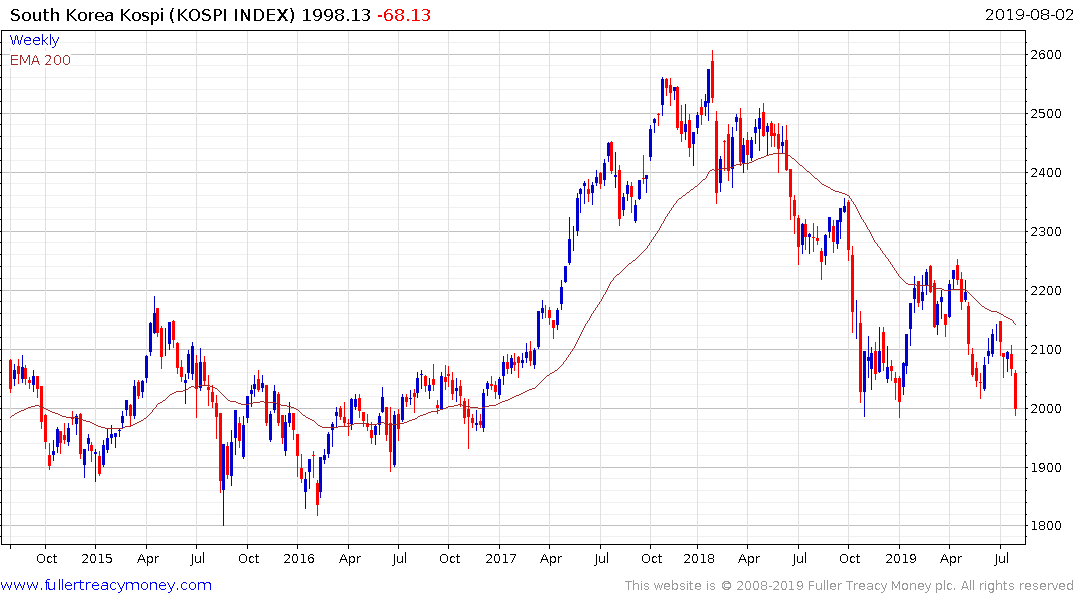
Task: Click the 'EMA 200' legend label
Action: coord(40,60)
